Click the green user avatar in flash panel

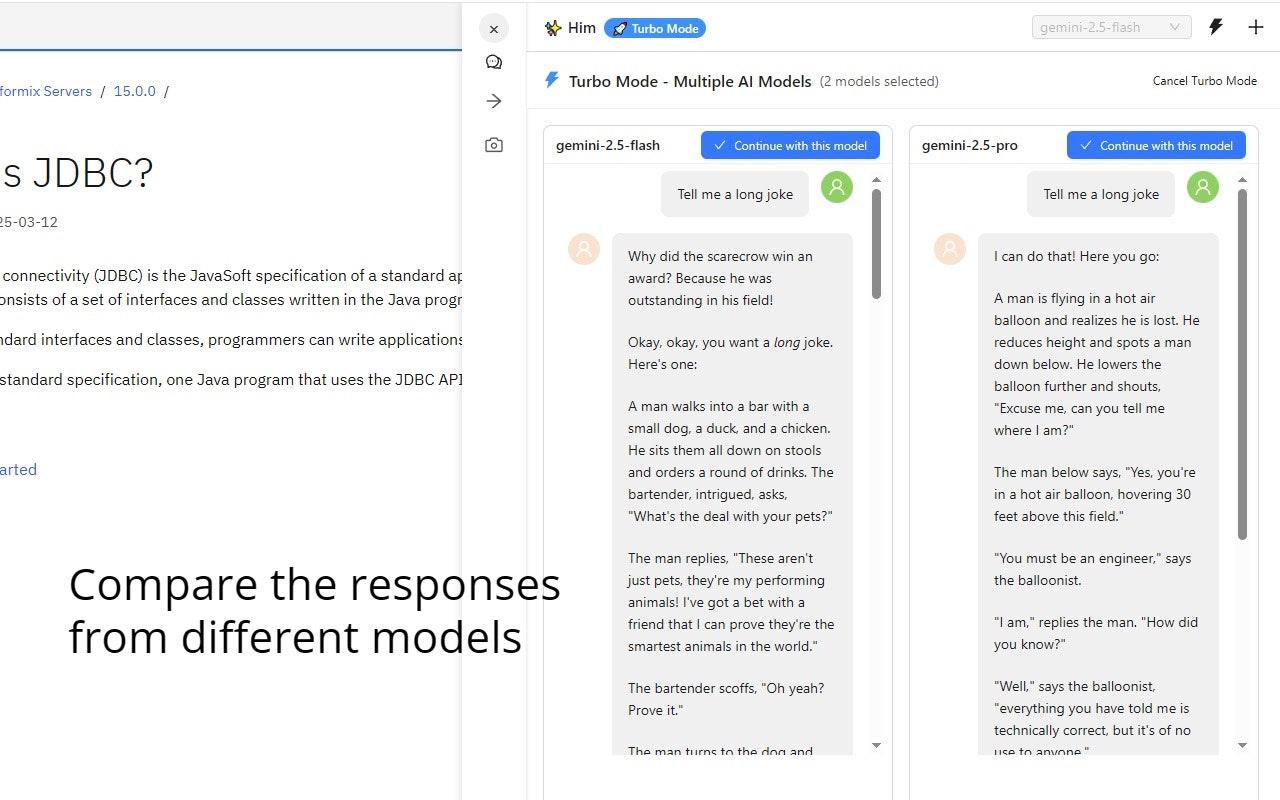(x=836, y=187)
